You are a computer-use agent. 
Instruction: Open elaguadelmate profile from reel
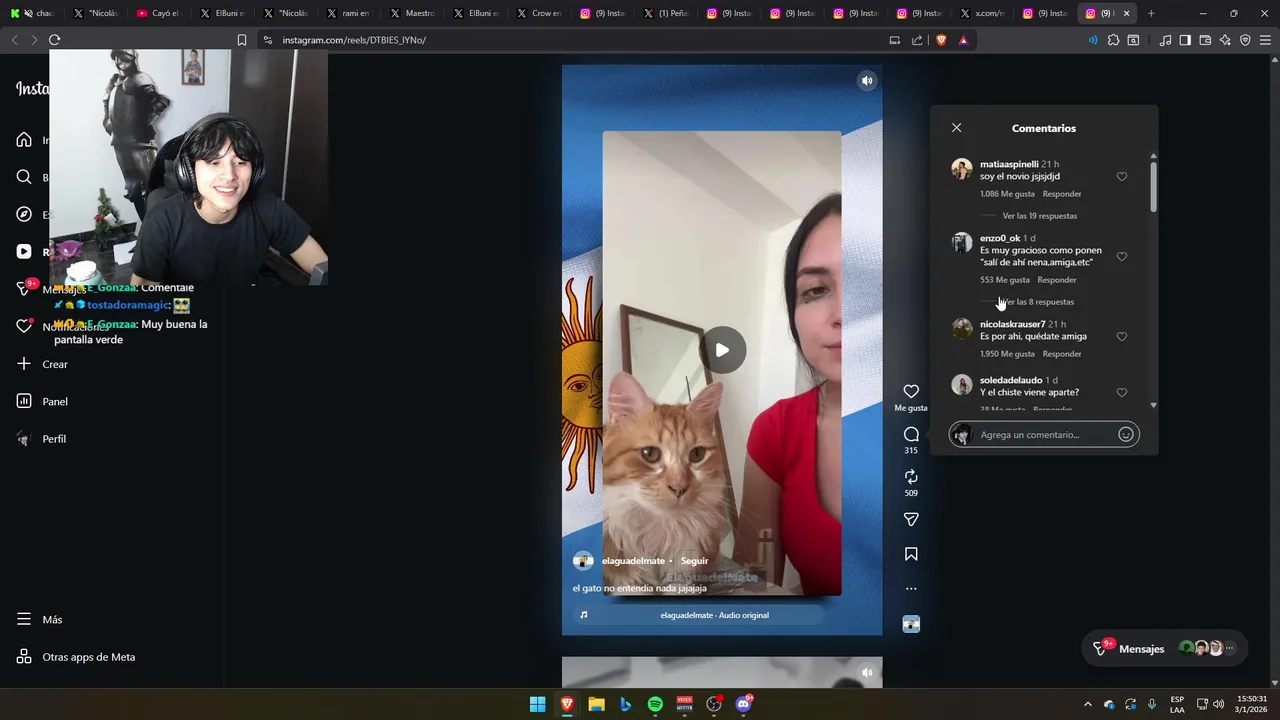click(x=633, y=561)
